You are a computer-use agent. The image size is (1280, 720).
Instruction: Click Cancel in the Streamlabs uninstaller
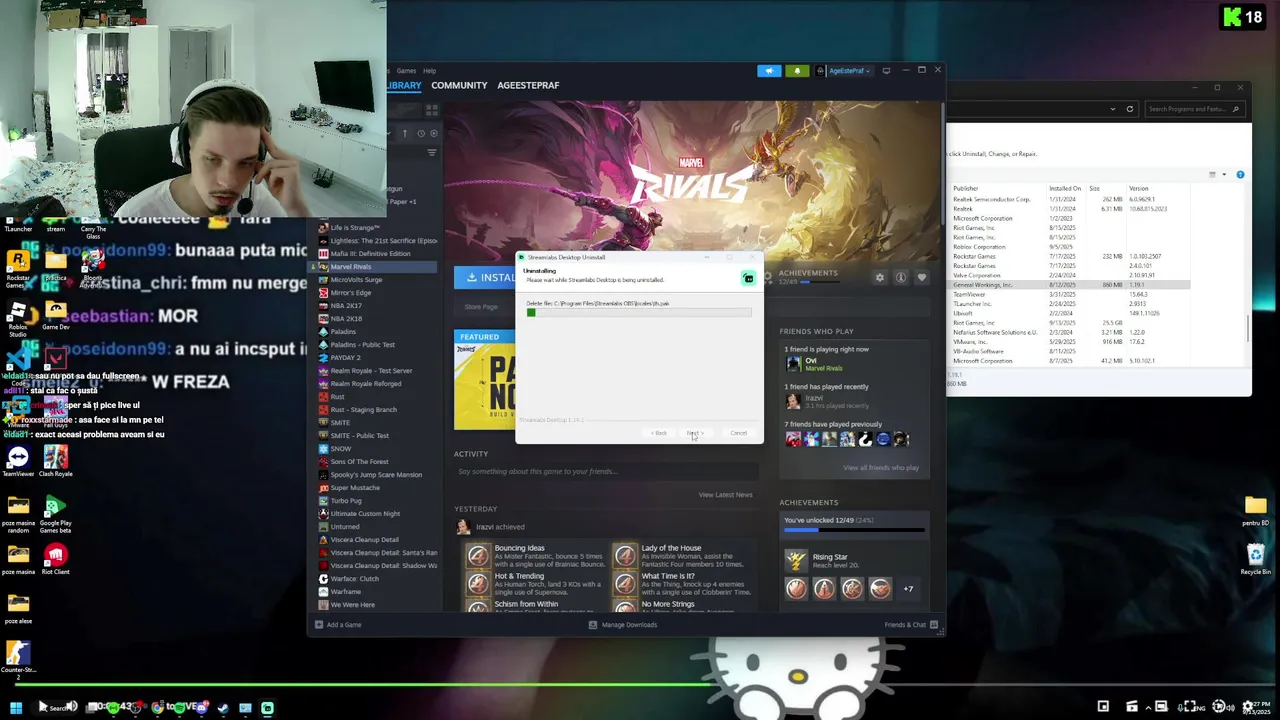[738, 433]
